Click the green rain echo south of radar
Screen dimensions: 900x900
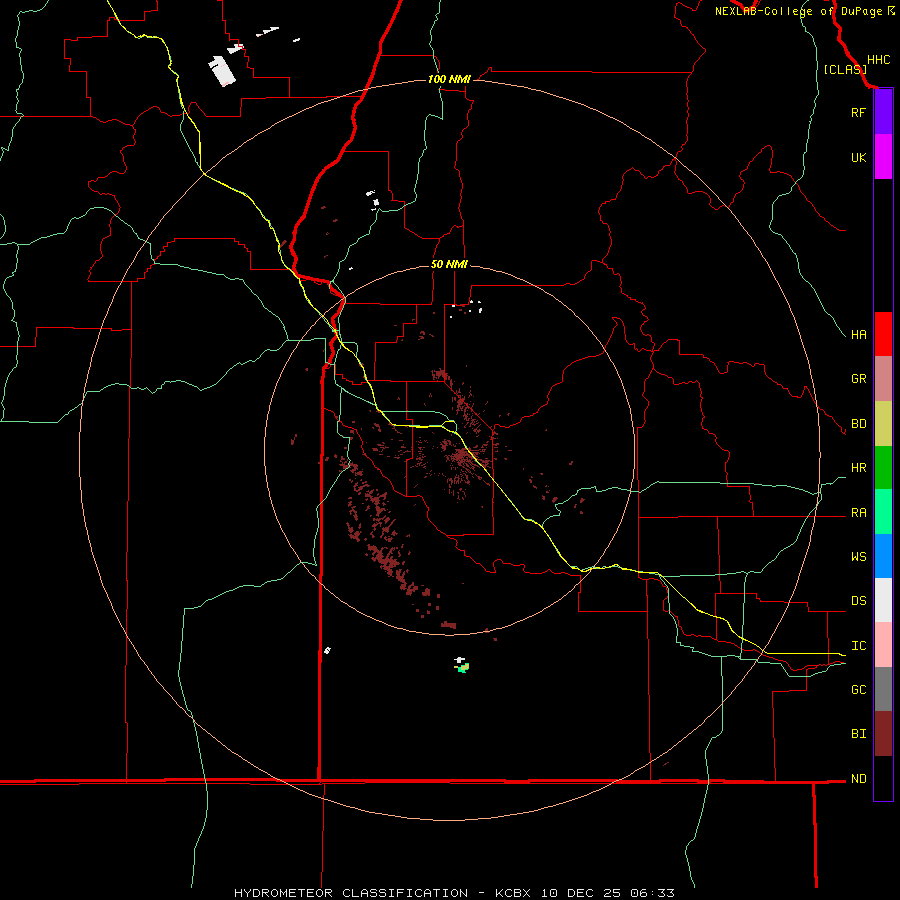click(x=463, y=668)
